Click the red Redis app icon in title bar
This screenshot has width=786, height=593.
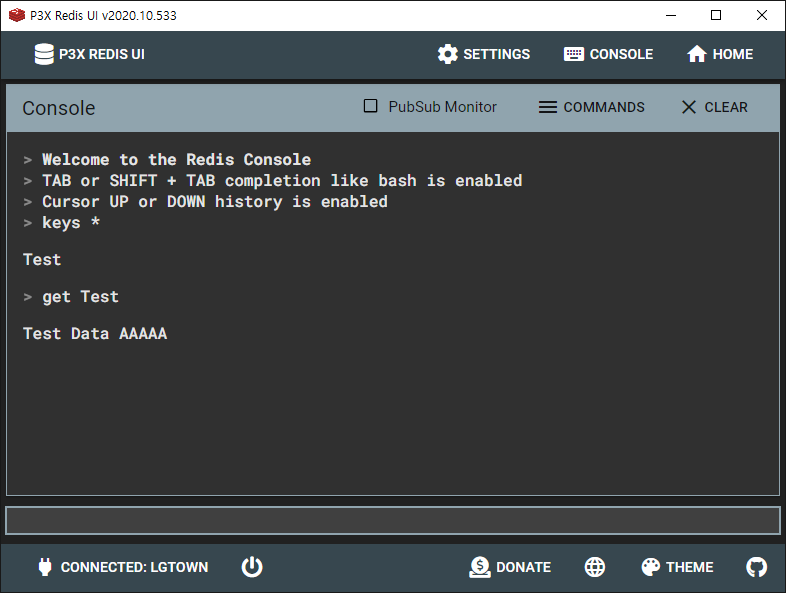coord(17,15)
